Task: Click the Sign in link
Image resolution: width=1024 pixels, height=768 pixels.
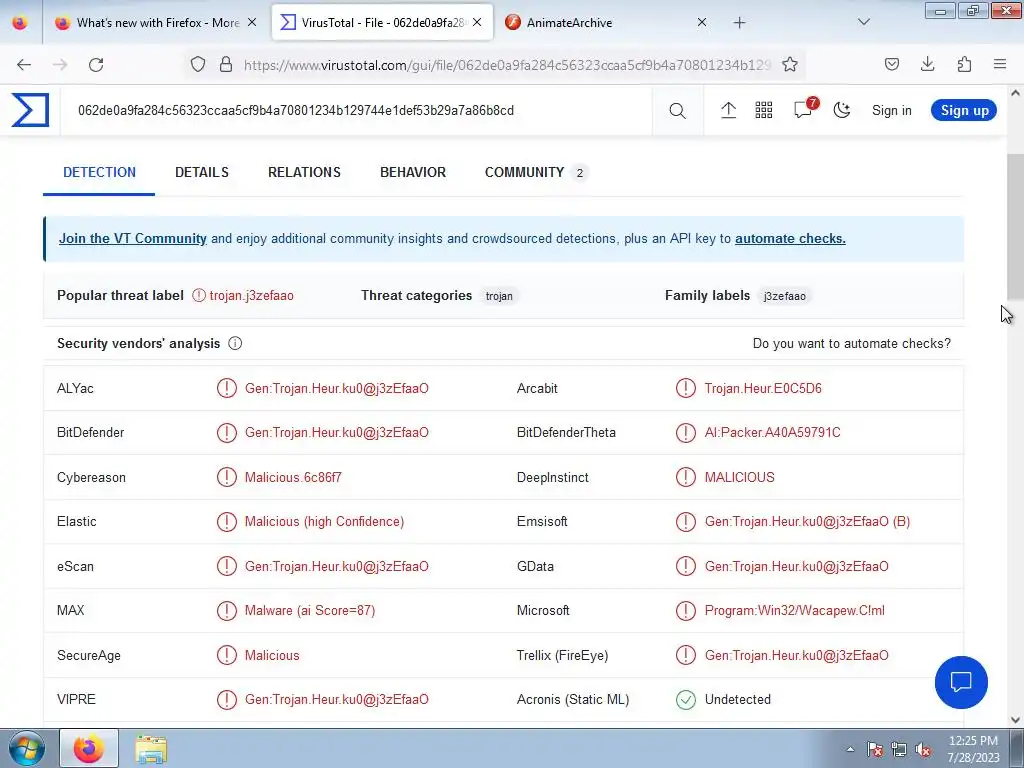Action: (891, 110)
